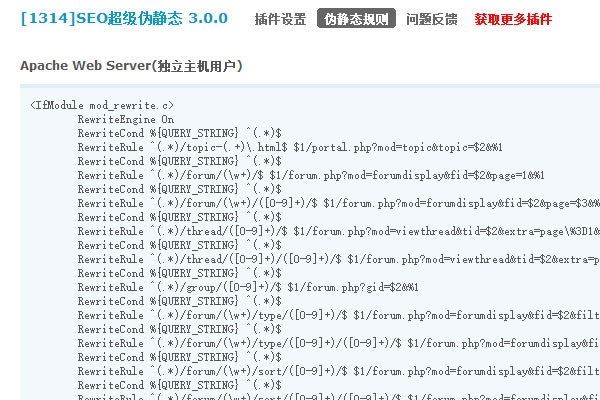Click the Apache Web Server(独立主机用户) heading
The height and width of the screenshot is (400, 600).
pos(131,66)
